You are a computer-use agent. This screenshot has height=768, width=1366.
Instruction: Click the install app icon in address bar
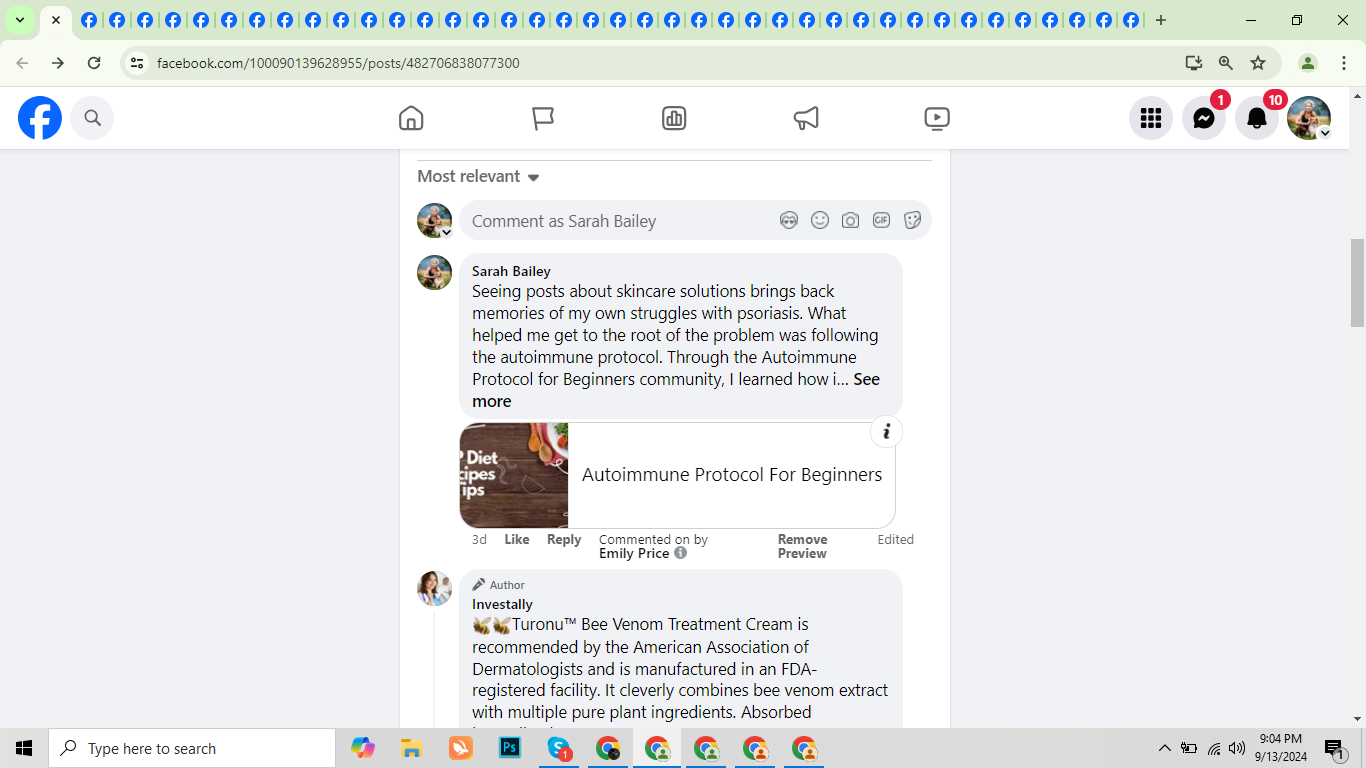tap(1193, 63)
